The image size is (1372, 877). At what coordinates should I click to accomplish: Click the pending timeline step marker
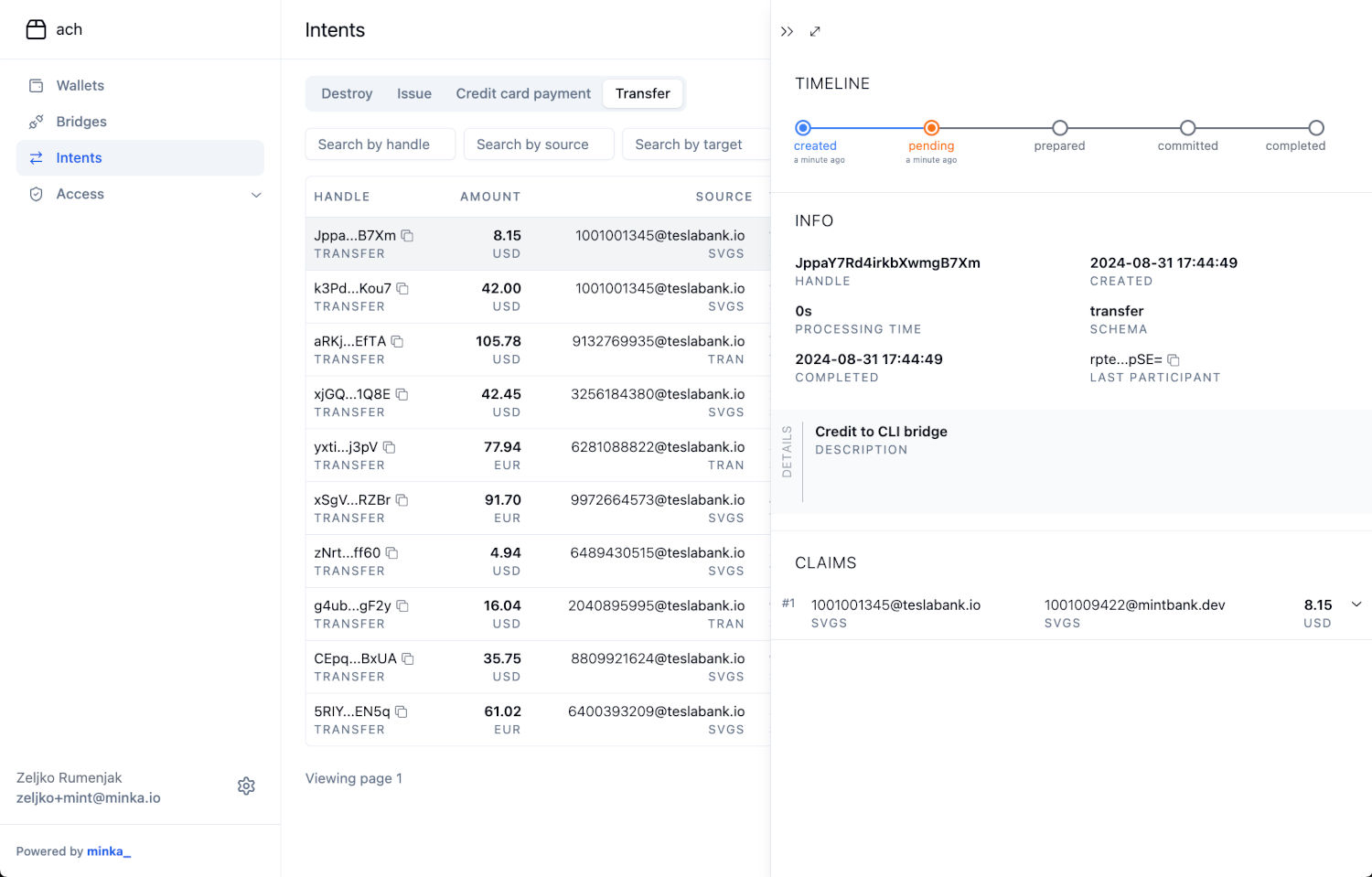tap(931, 128)
